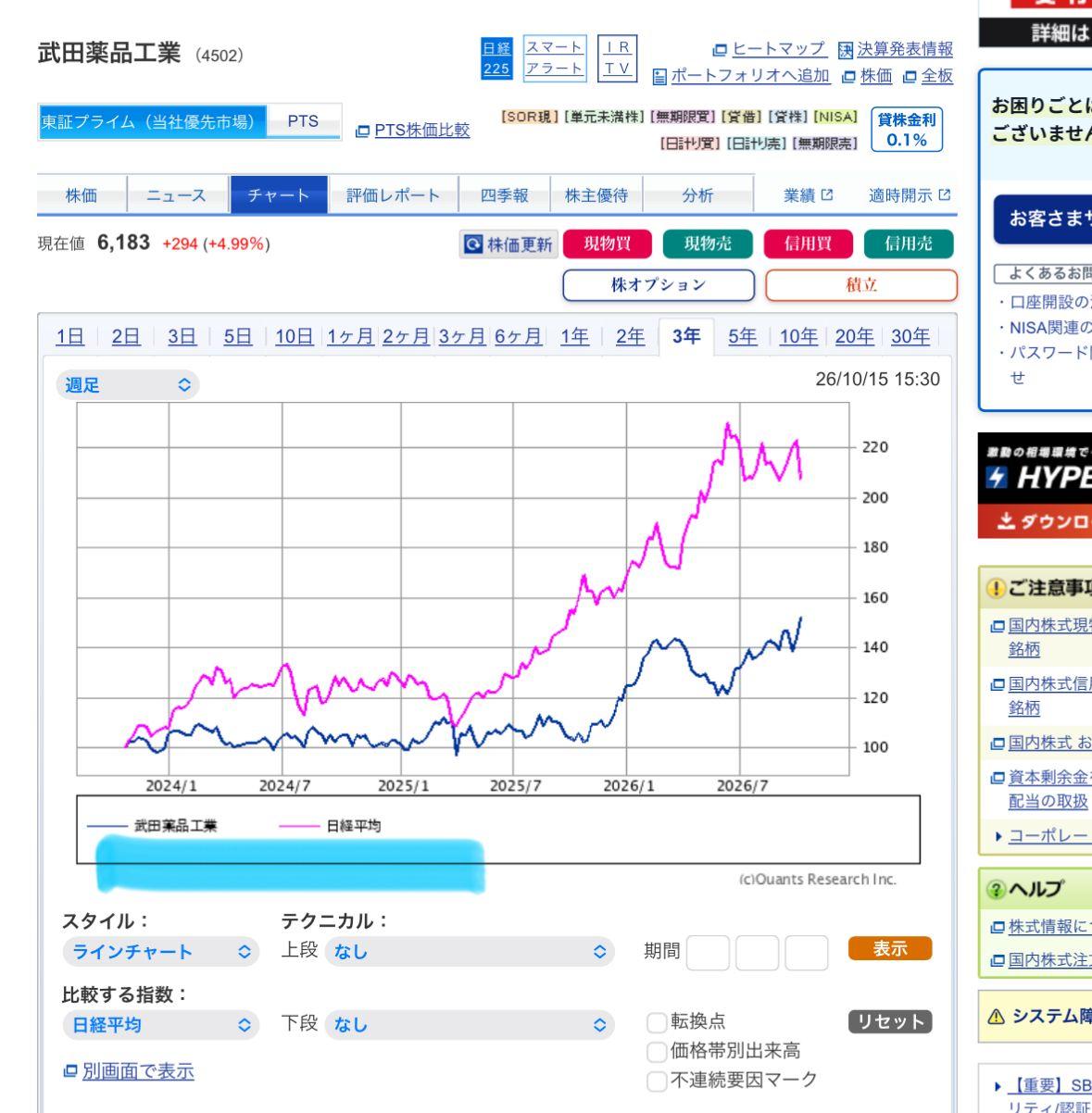The height and width of the screenshot is (1113, 1092).
Task: Enable the 転換点 checkbox
Action: (x=657, y=1022)
